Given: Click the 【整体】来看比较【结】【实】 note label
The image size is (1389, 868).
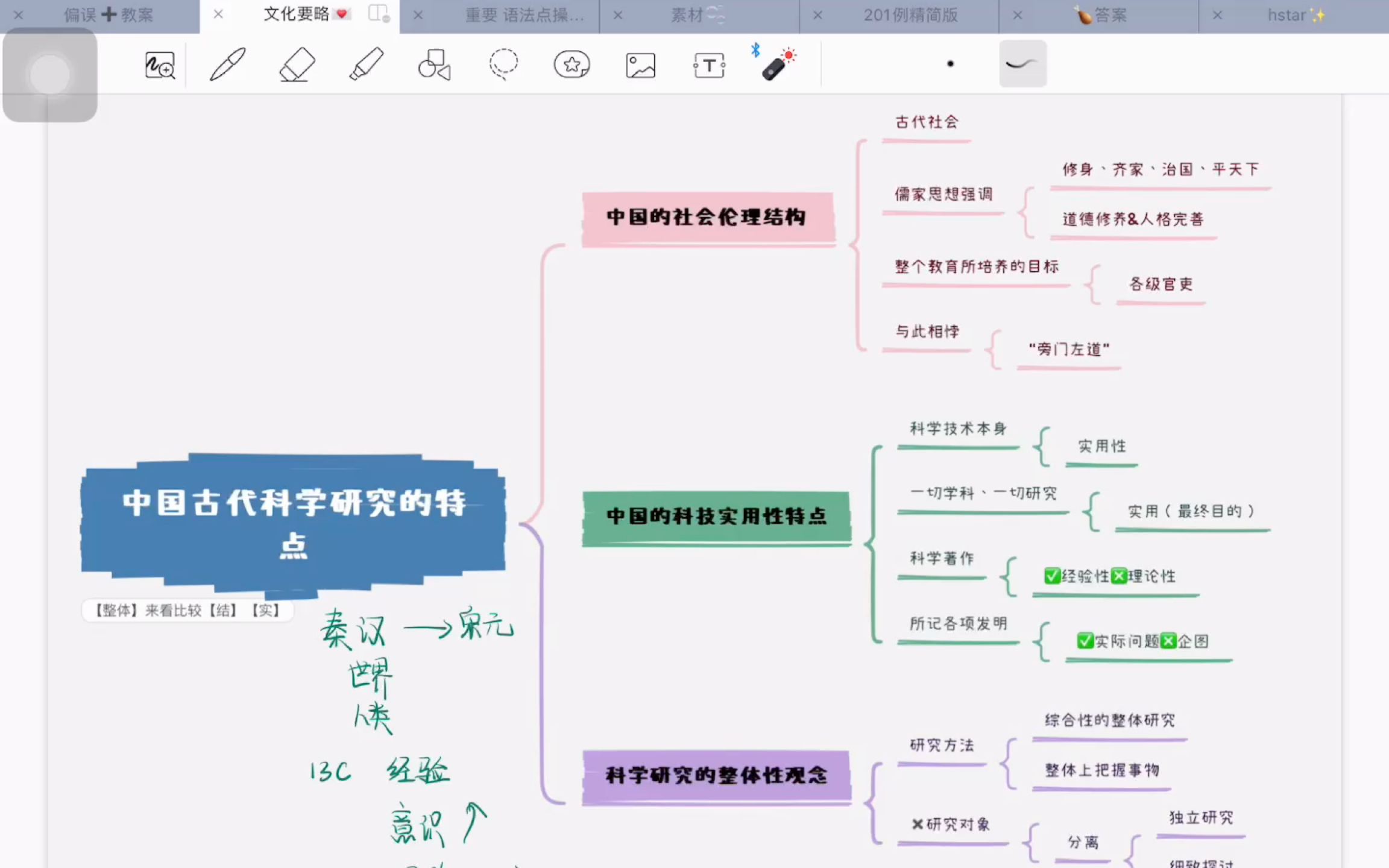Looking at the screenshot, I should pos(187,611).
